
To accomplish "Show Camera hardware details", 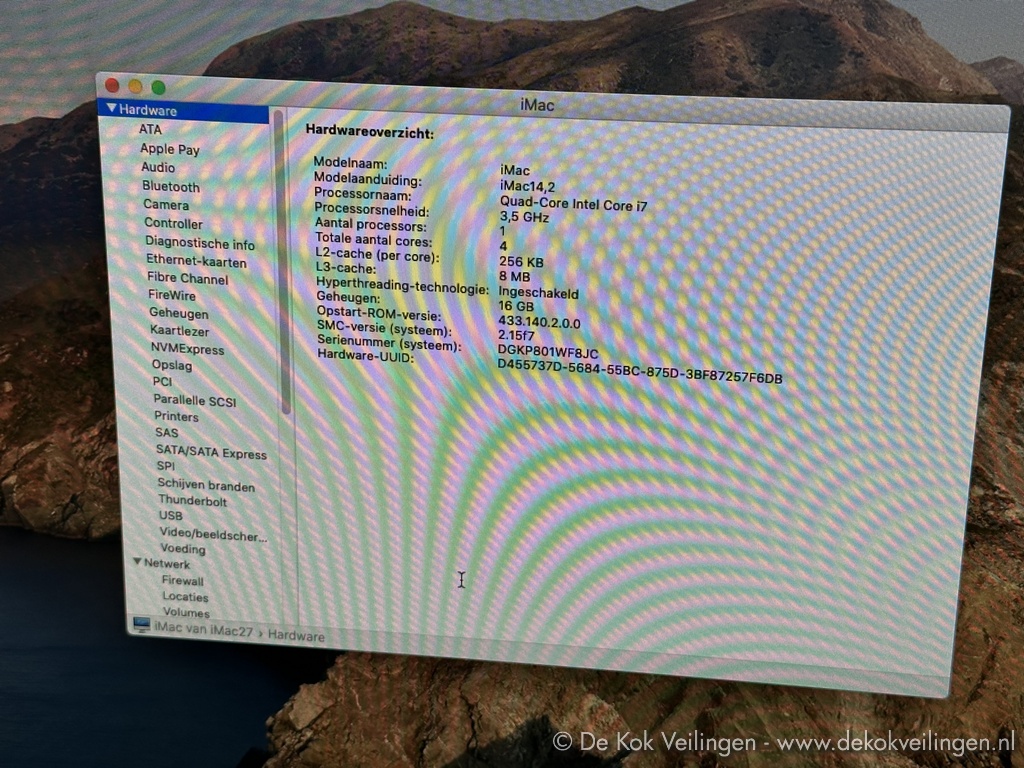I will [165, 204].
